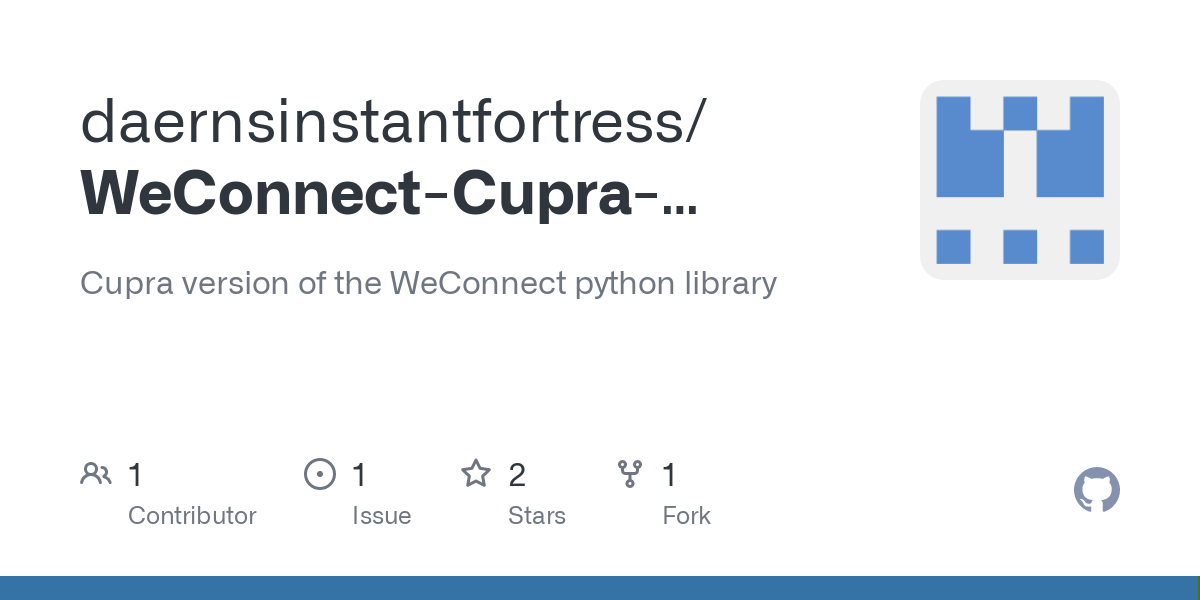
Task: Click the fork count number 1
Action: click(670, 475)
